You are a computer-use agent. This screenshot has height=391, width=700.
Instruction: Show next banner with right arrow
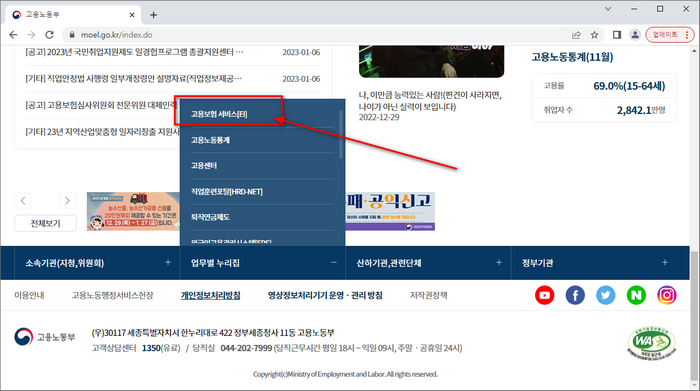coord(67,200)
